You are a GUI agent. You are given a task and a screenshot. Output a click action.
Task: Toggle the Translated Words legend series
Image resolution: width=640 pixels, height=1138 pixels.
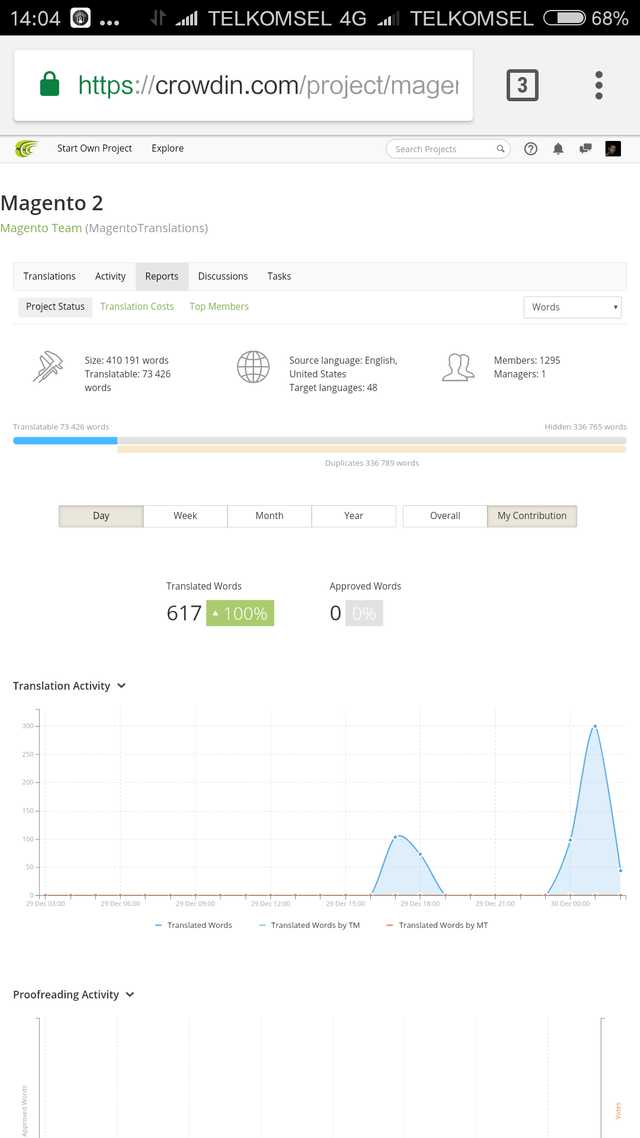point(194,925)
